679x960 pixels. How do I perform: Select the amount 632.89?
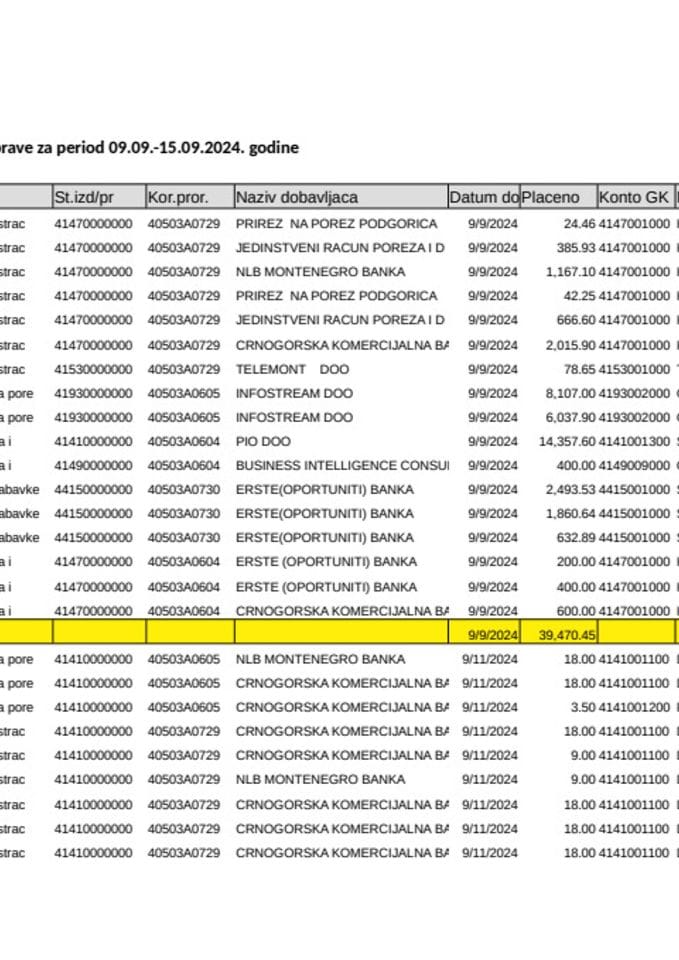[576, 538]
